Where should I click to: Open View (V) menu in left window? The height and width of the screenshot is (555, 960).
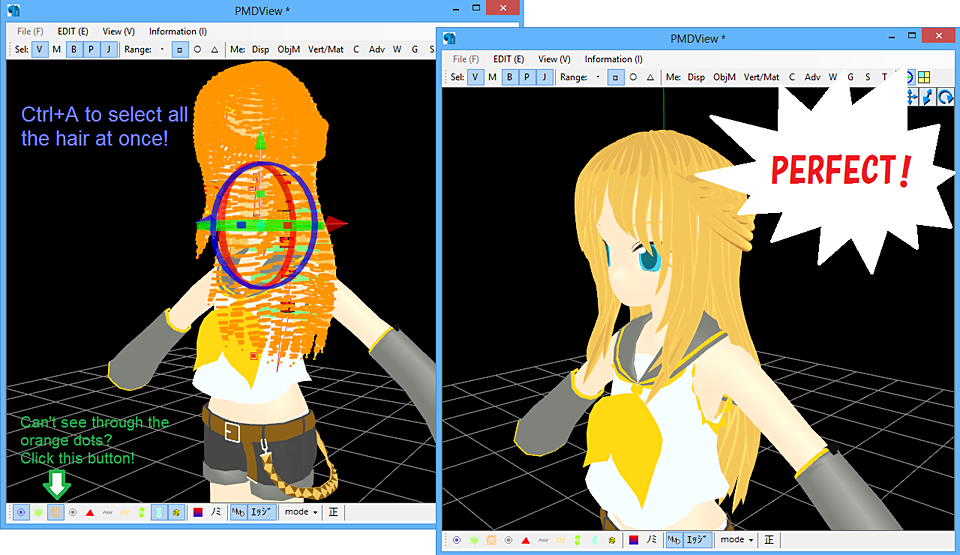119,31
